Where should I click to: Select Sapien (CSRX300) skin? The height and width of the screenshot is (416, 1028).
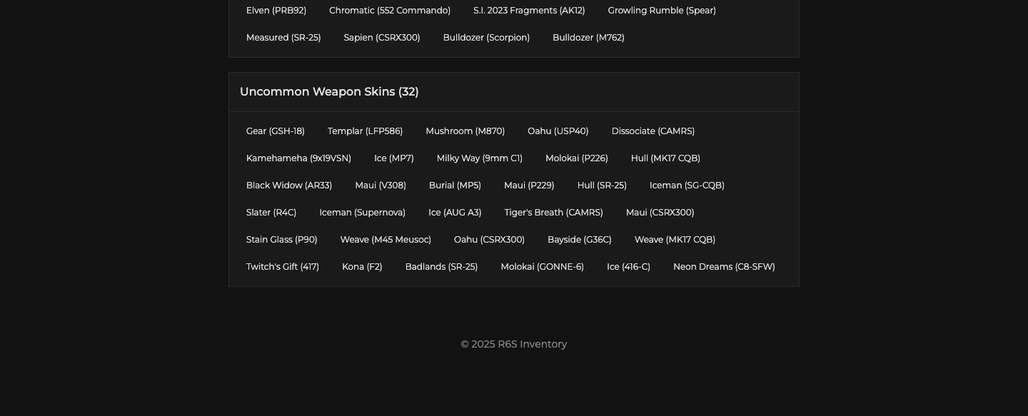(382, 38)
